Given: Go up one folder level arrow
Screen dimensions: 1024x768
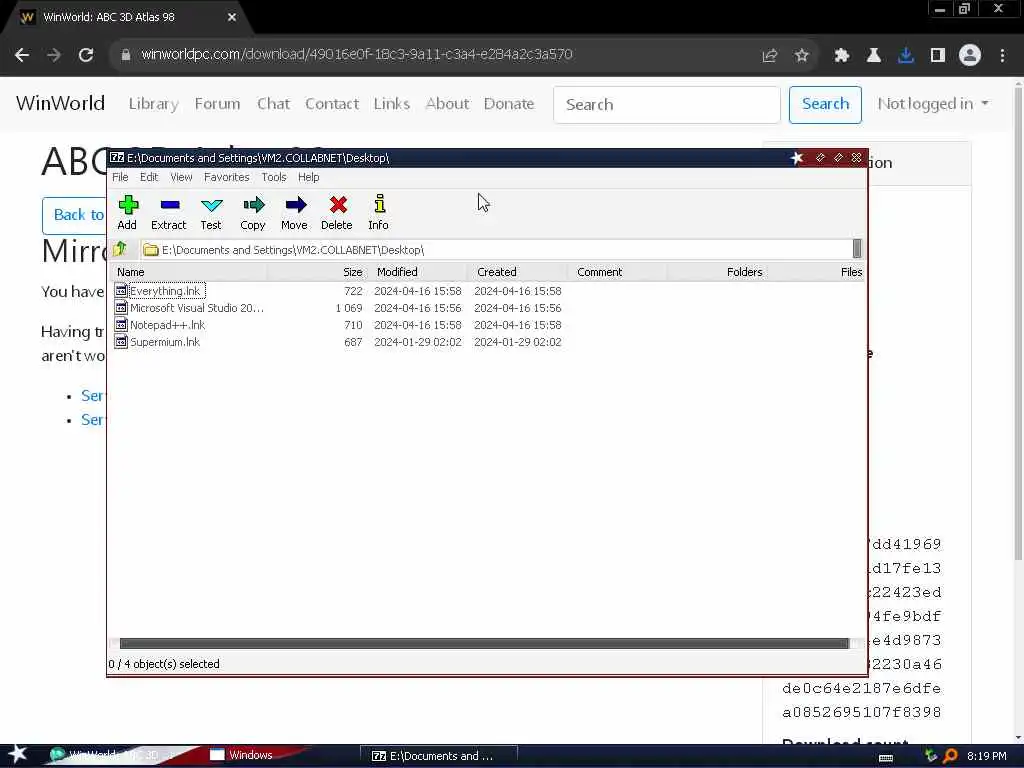Looking at the screenshot, I should coord(120,249).
